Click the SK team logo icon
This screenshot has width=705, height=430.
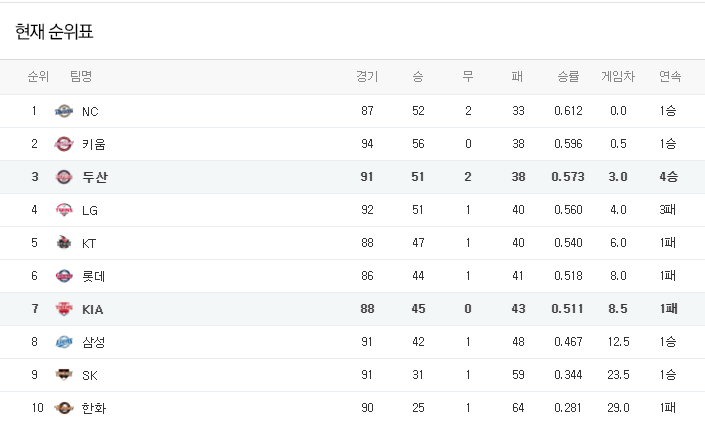coord(64,375)
